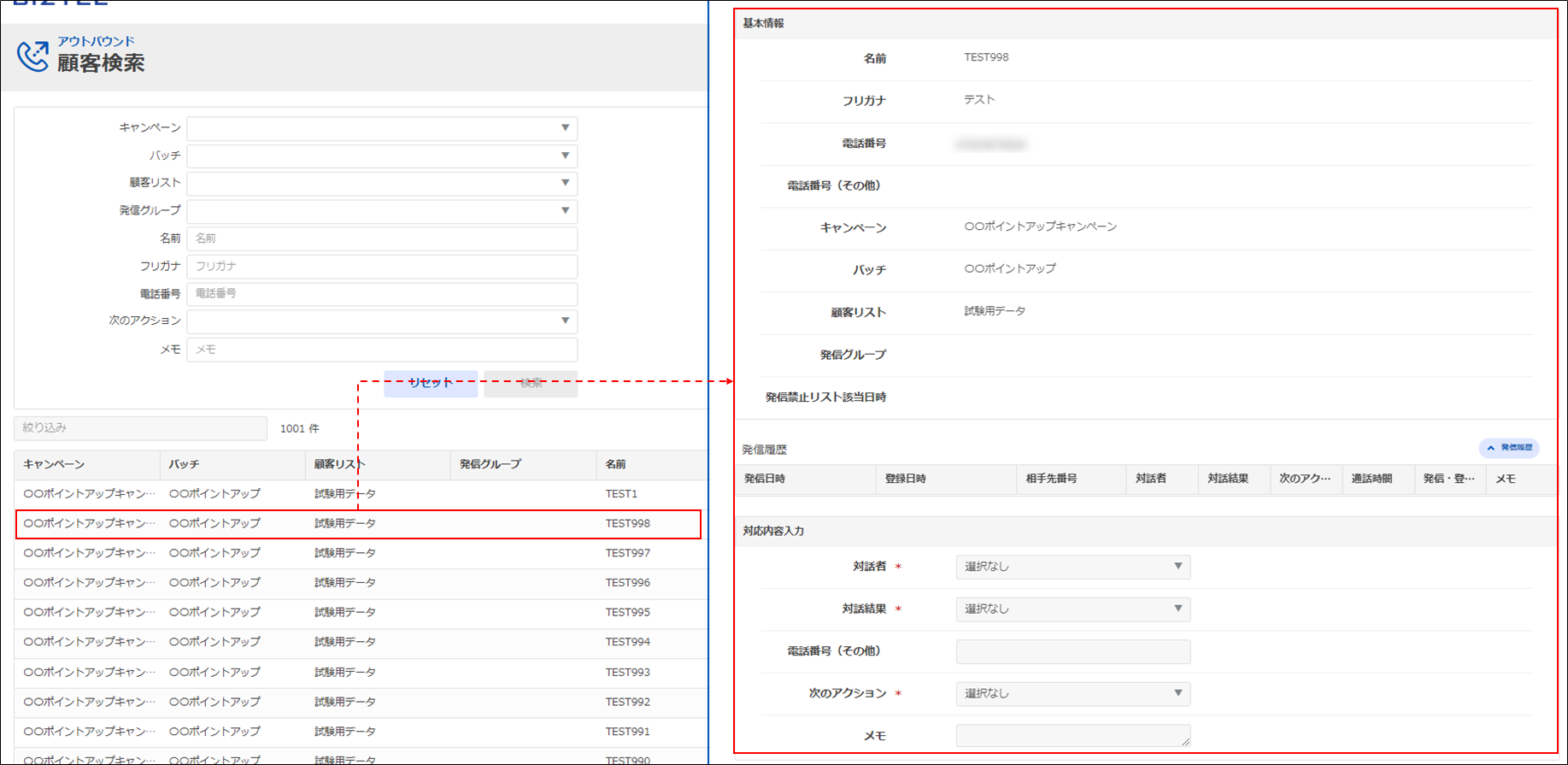Click the 発信日時 history column header
Screen dimensions: 1568x765
pyautogui.click(x=806, y=480)
